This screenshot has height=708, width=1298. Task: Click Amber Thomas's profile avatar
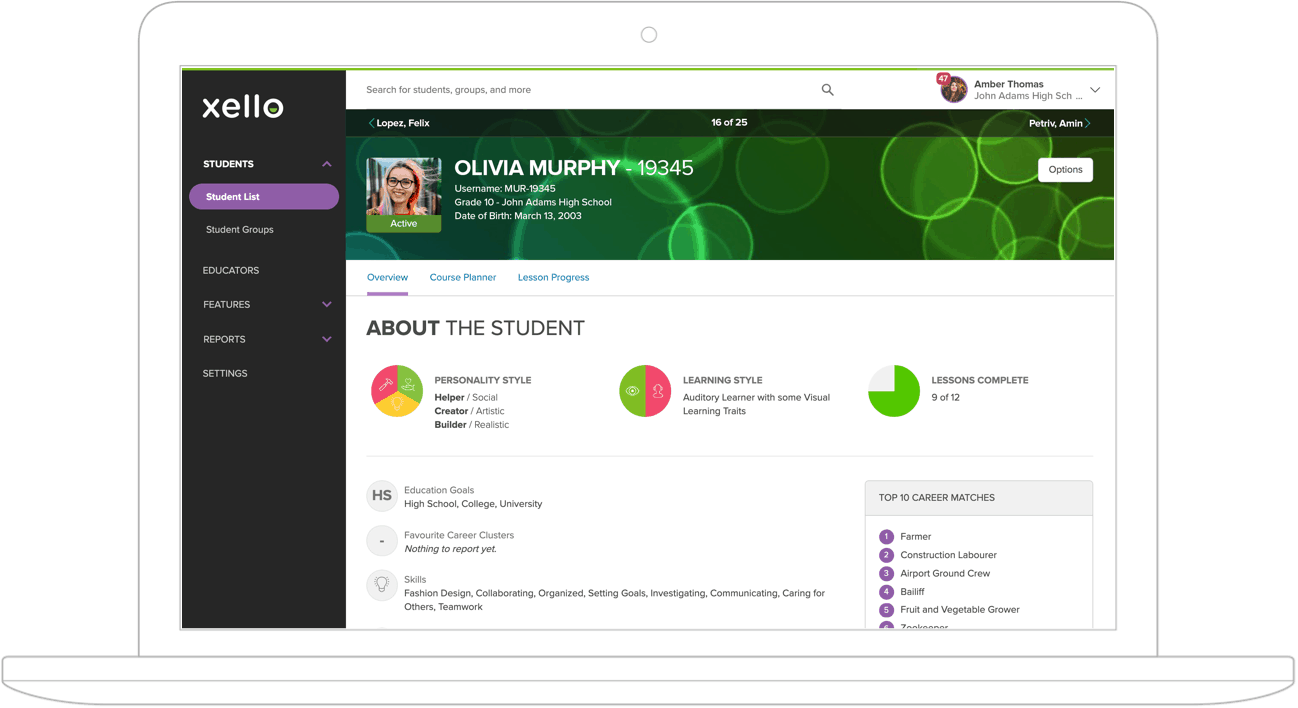pos(953,89)
